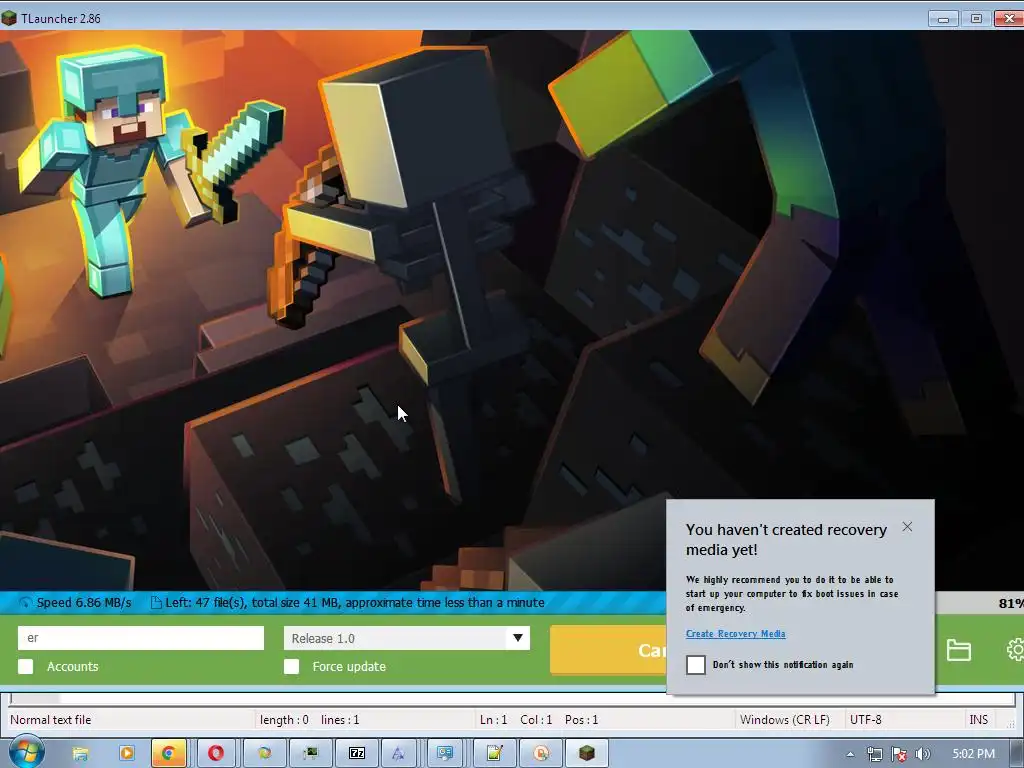Click the Create Recovery Media link

pos(735,633)
